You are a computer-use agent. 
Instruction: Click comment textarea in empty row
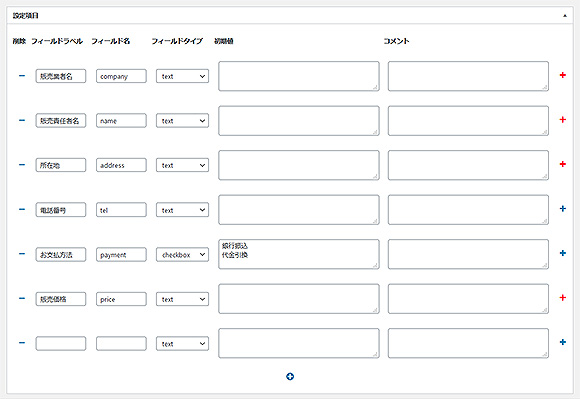pyautogui.click(x=468, y=343)
